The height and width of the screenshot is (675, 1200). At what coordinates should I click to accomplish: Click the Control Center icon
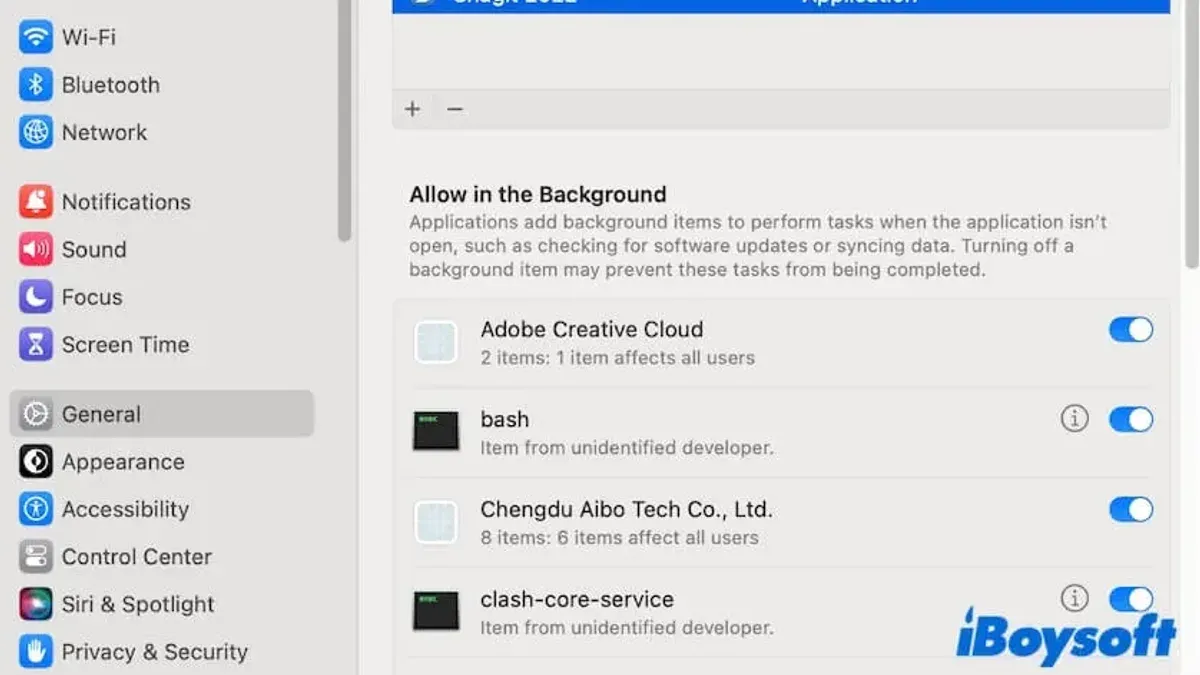tap(36, 557)
